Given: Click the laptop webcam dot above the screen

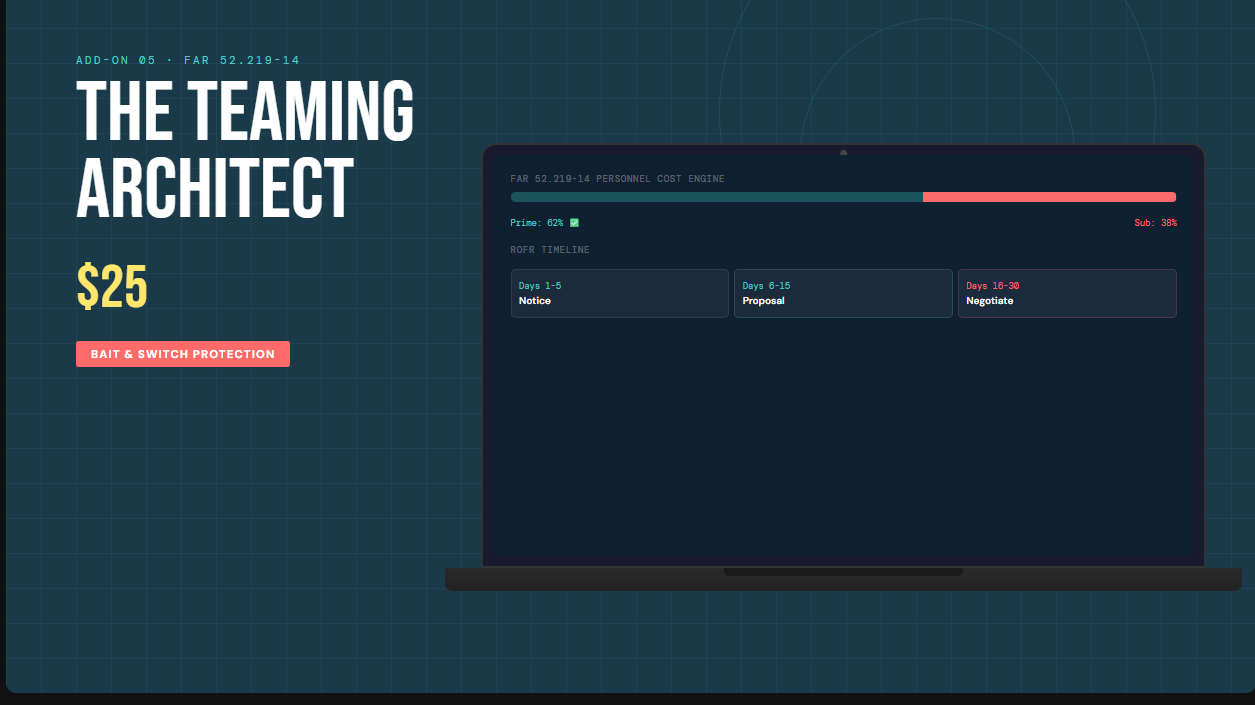Looking at the screenshot, I should (x=843, y=152).
